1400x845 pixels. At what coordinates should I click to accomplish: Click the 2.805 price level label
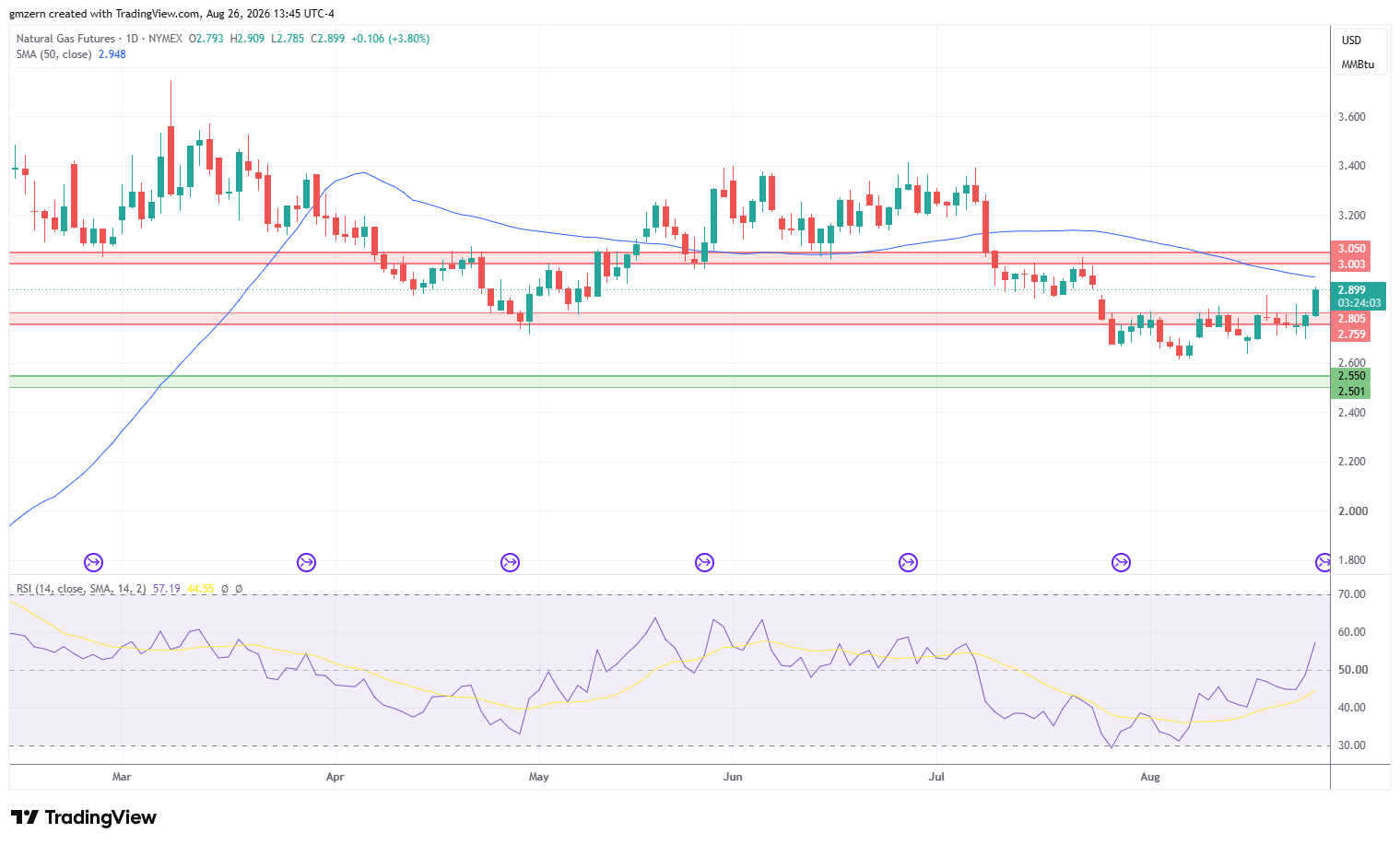click(x=1351, y=319)
